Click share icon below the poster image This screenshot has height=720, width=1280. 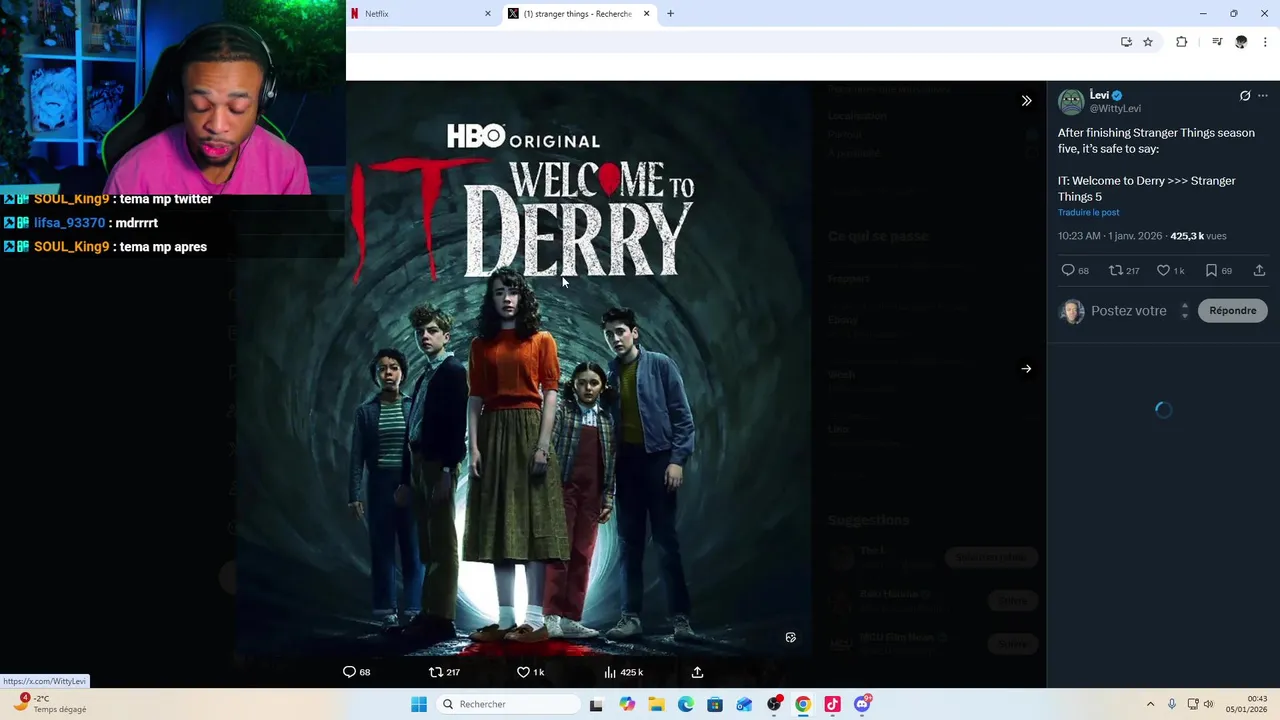click(x=697, y=672)
